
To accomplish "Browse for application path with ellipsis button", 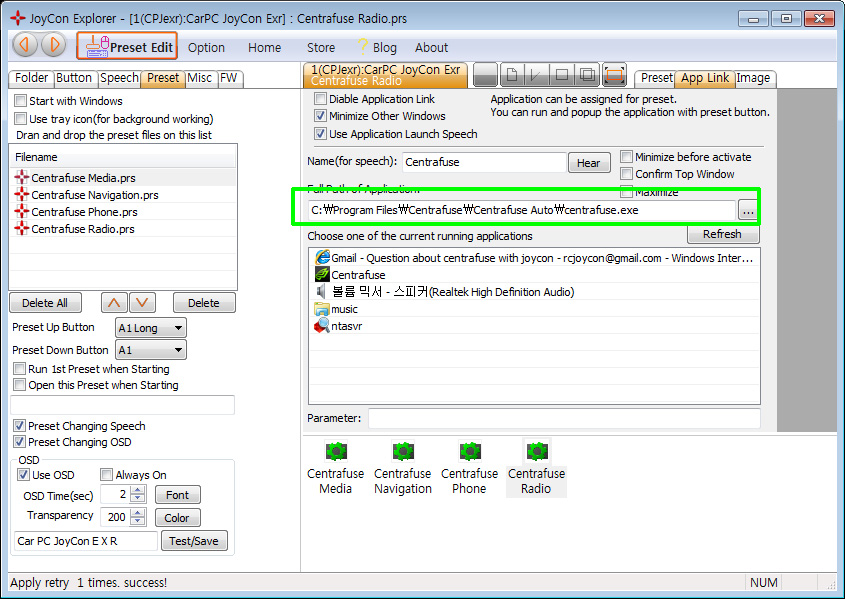I will point(748,211).
